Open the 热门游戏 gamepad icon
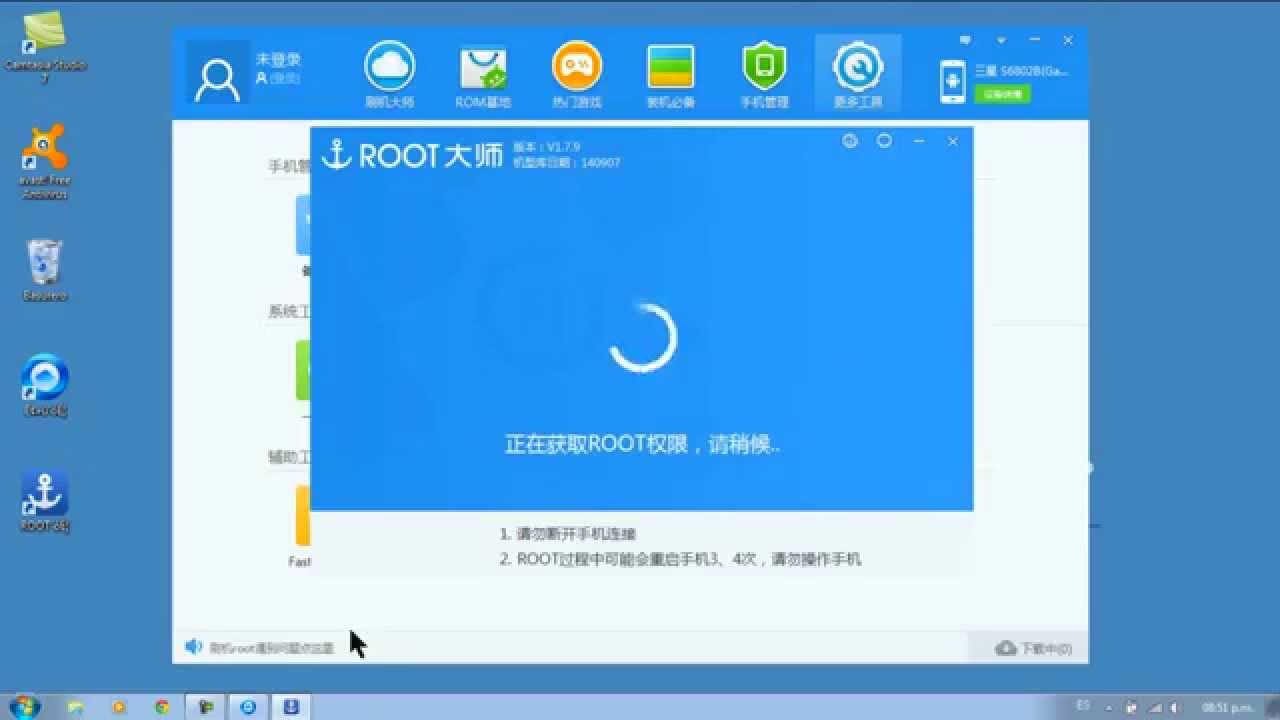This screenshot has width=1280, height=720. tap(577, 75)
